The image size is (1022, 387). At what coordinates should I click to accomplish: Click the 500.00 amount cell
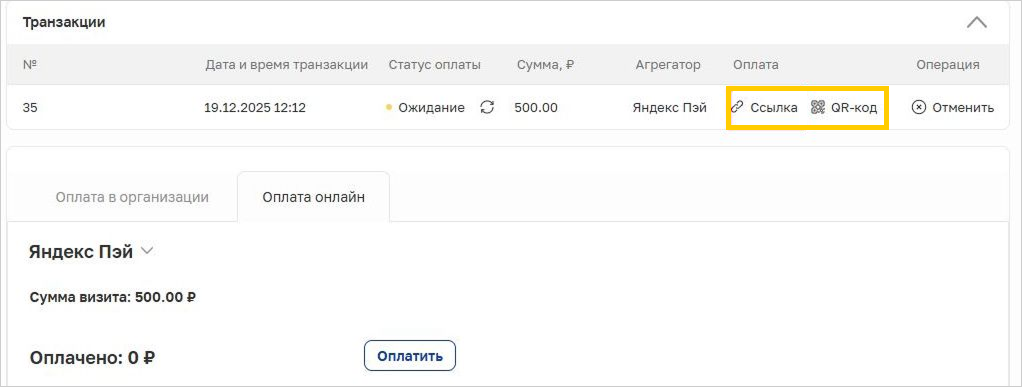tap(536, 108)
